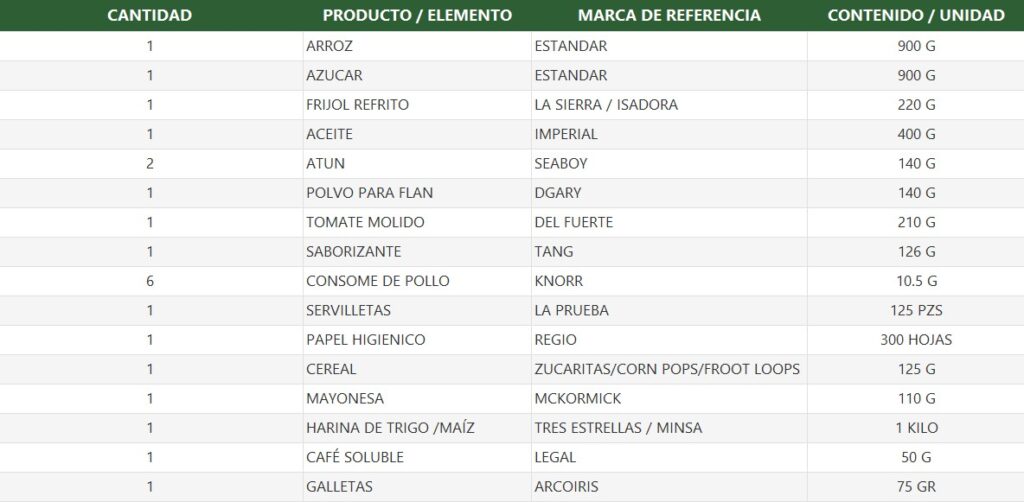Select the POLVO PARA FLAN cell
Screen dimensions: 1024x502
coord(417,193)
